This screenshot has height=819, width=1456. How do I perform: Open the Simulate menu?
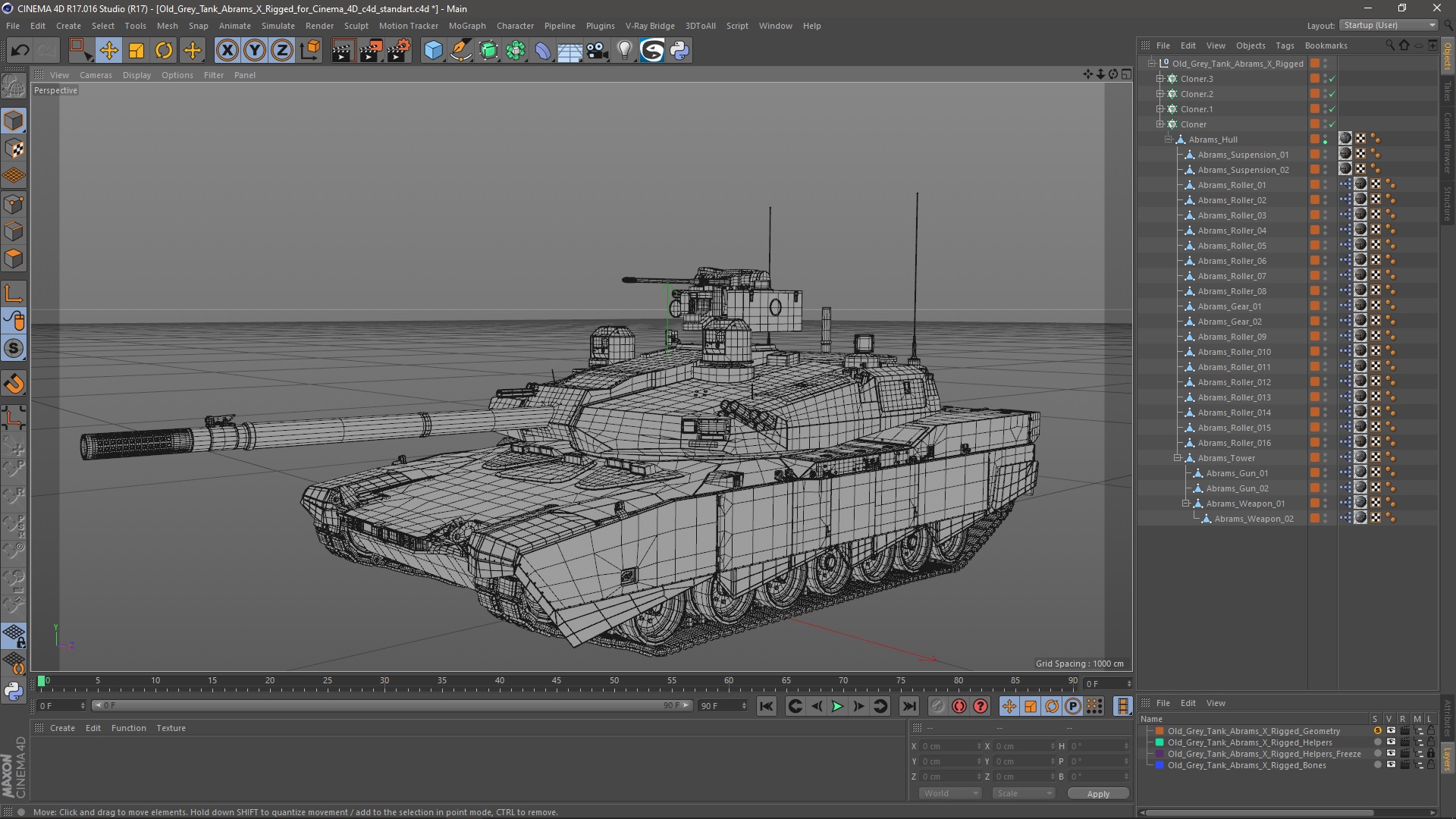coord(278,26)
